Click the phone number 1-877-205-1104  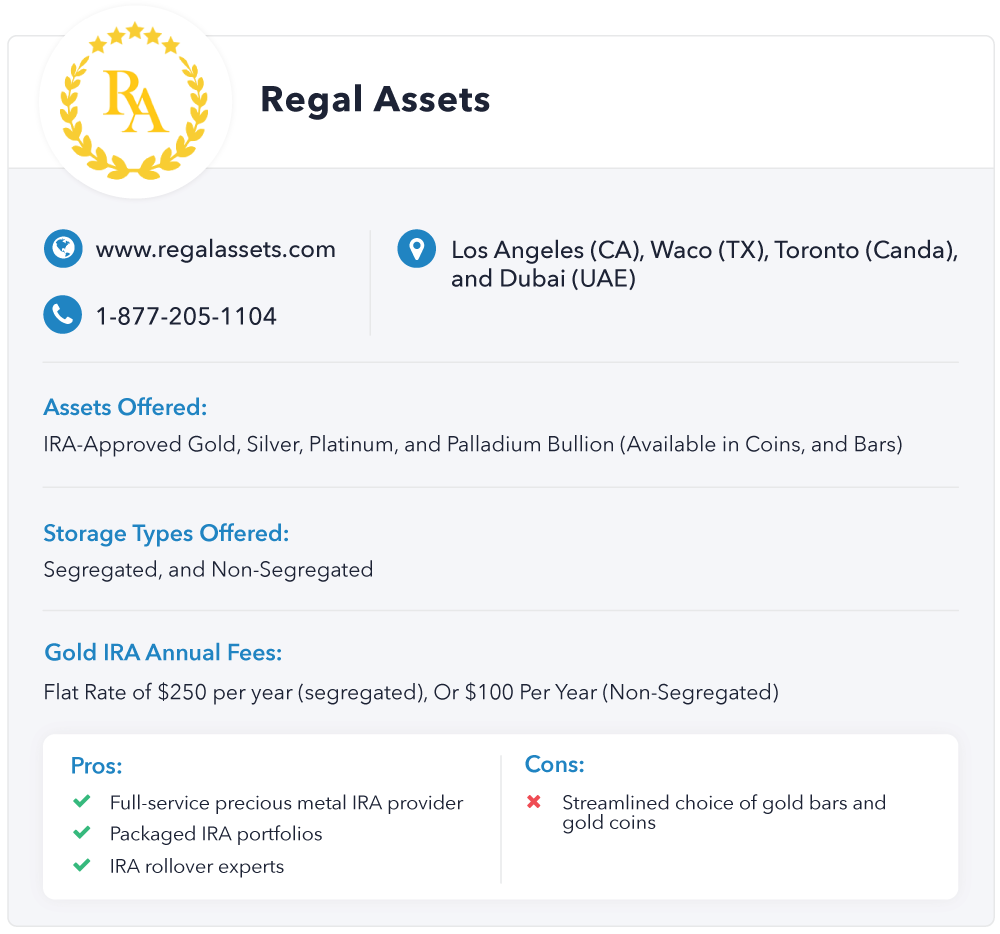click(x=186, y=316)
